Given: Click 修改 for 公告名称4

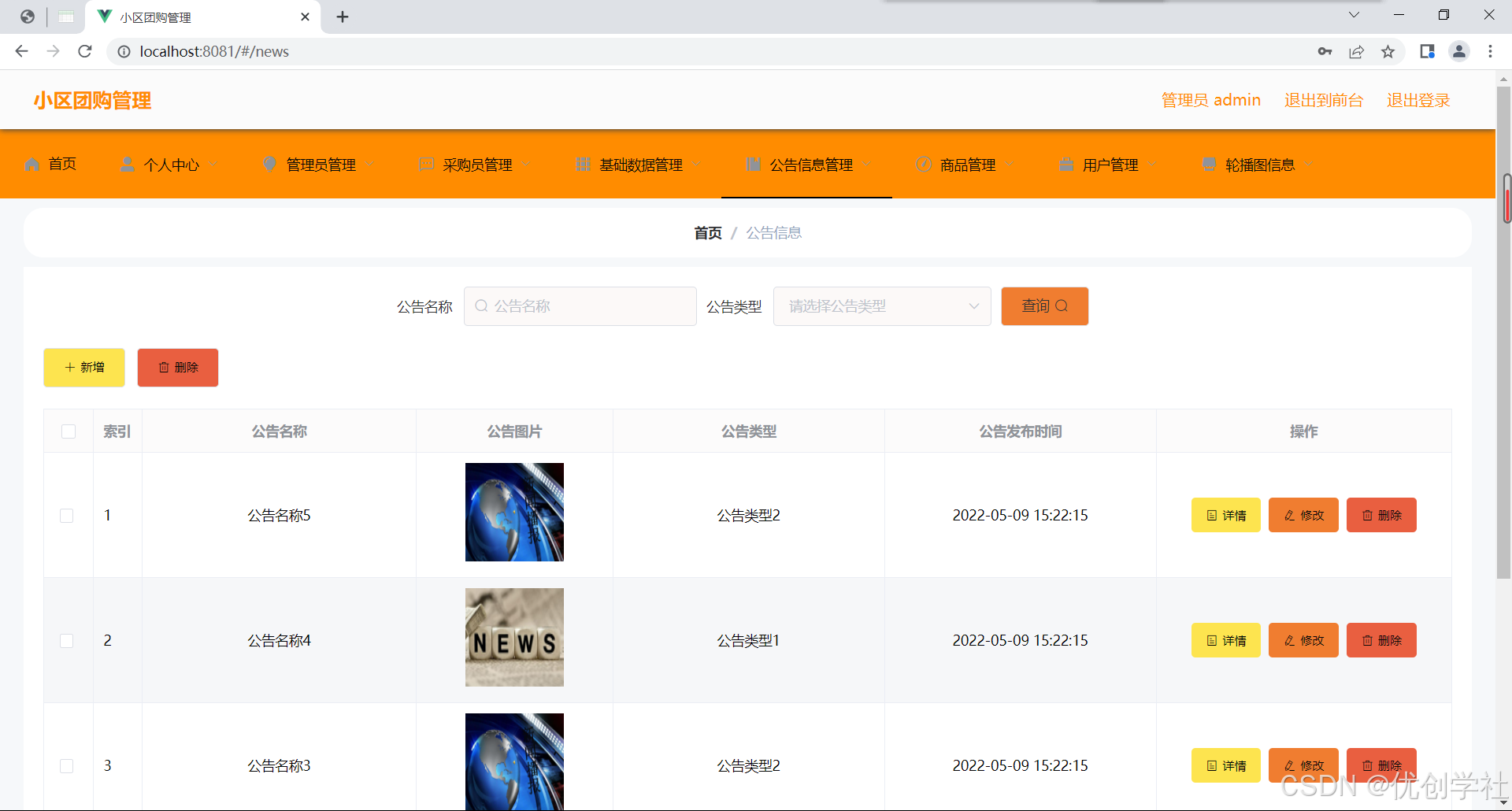Looking at the screenshot, I should [1303, 640].
